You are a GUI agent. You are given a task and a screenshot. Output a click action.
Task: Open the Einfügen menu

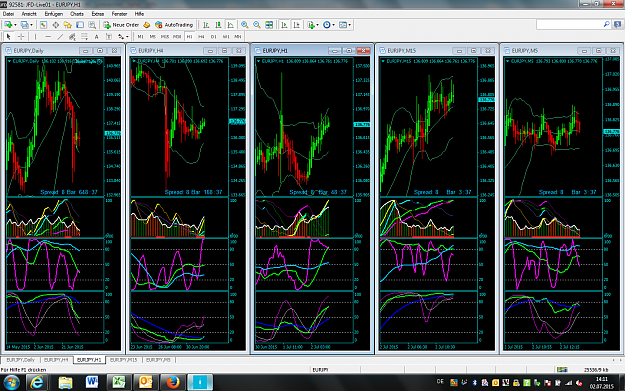53,14
